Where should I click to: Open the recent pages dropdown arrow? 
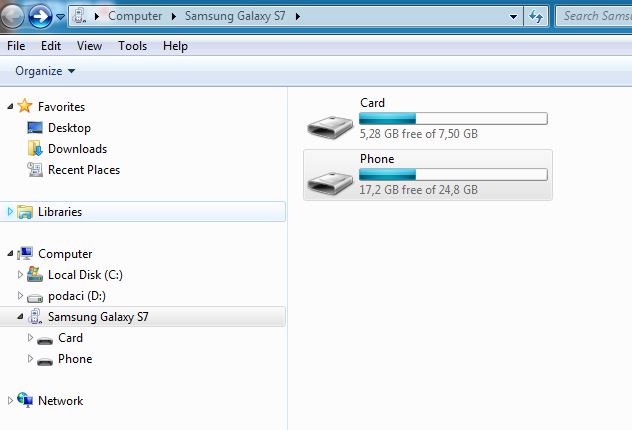coord(60,17)
